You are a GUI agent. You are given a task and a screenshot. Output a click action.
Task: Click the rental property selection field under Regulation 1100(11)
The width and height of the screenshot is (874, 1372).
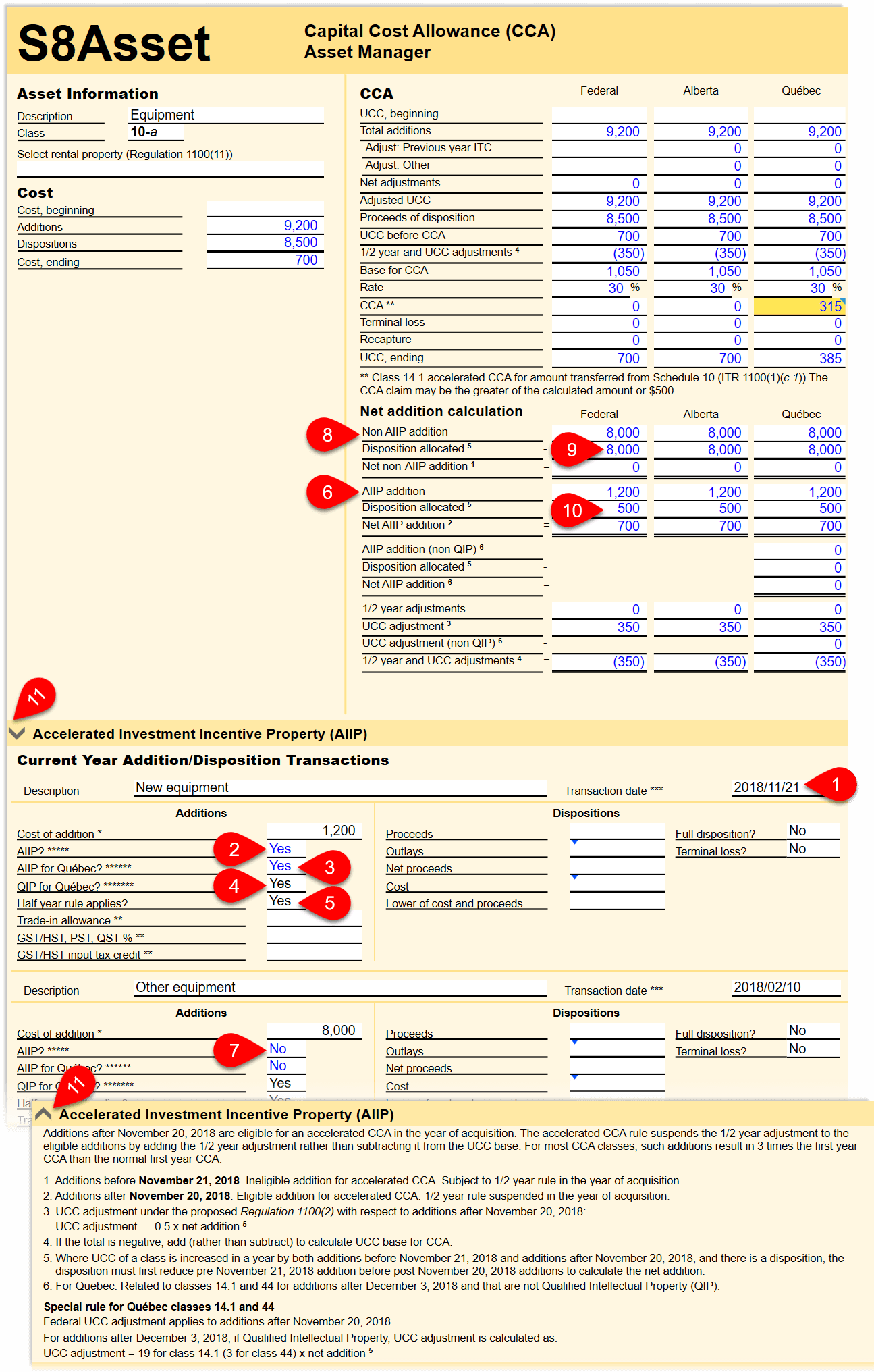[170, 169]
